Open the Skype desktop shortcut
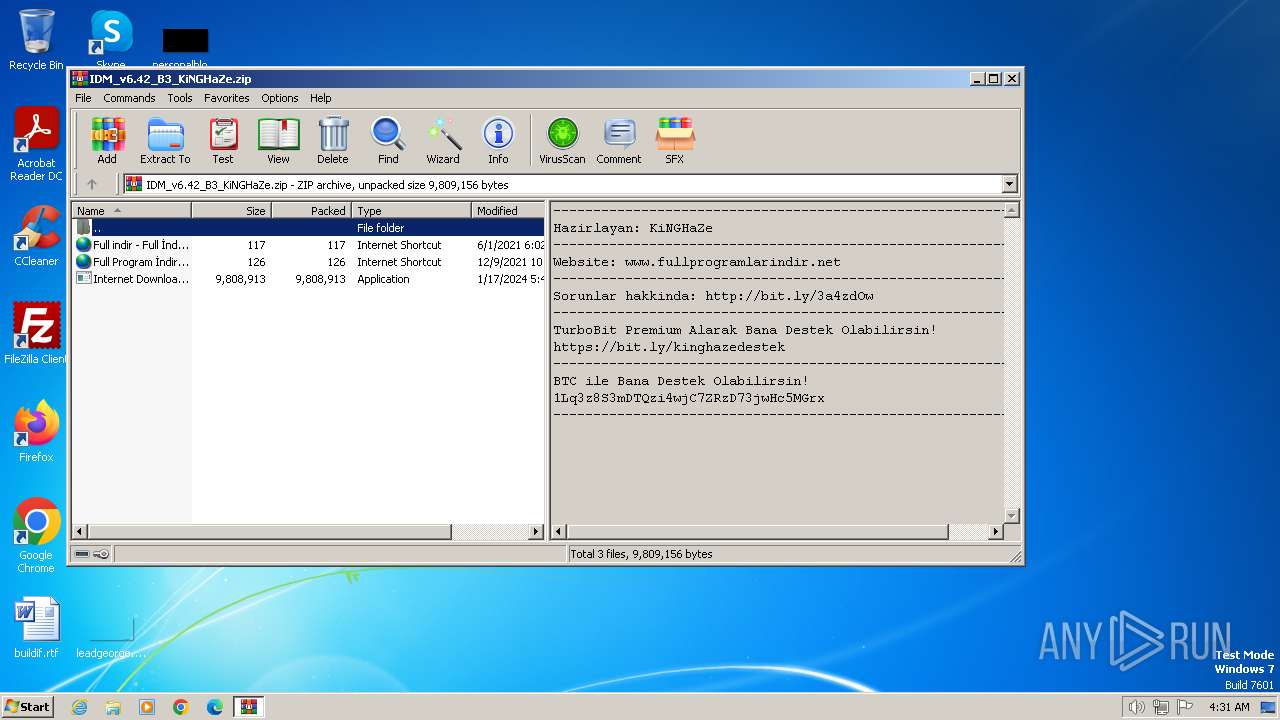The width and height of the screenshot is (1280, 720). click(x=110, y=38)
